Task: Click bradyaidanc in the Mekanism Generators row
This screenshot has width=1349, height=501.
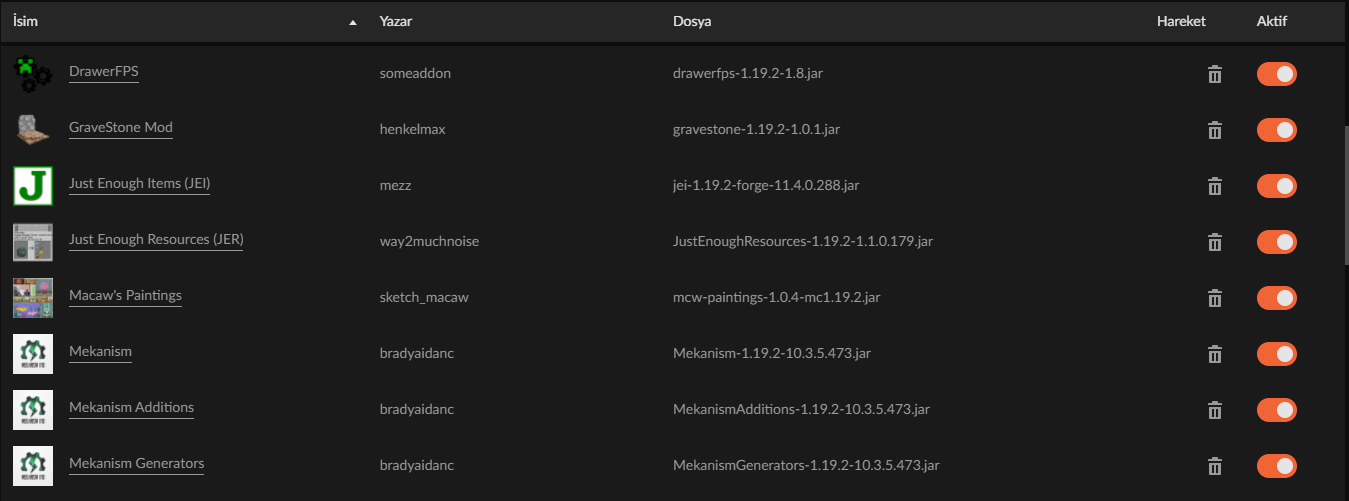Action: 417,466
